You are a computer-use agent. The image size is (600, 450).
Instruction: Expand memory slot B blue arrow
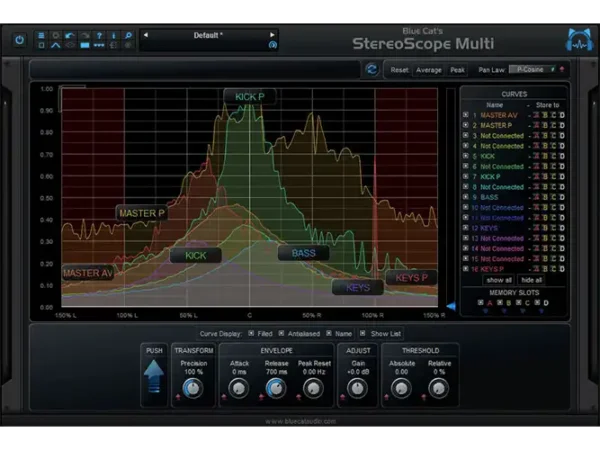(x=504, y=311)
